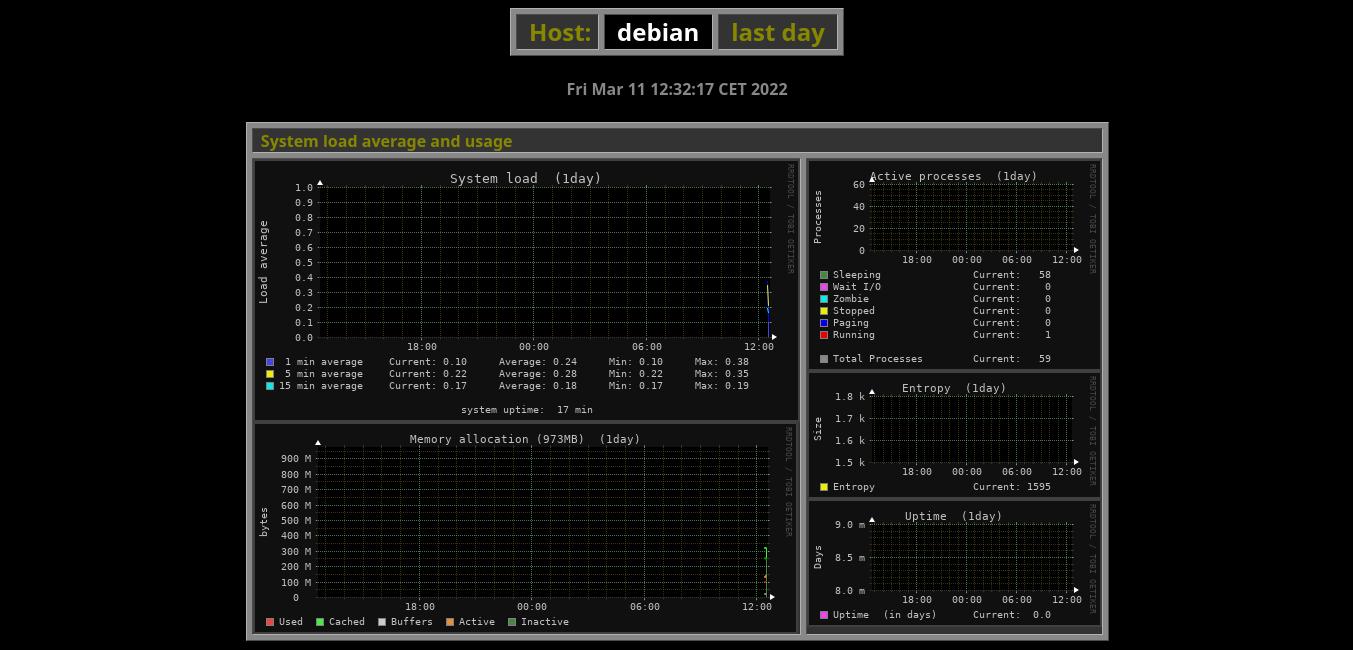Click the yellow Stopped processes swatch
Image resolution: width=1353 pixels, height=650 pixels.
coord(824,311)
